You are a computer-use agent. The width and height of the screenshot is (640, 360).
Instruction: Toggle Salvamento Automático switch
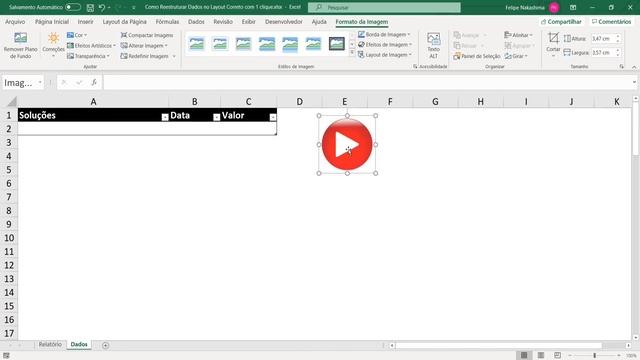click(x=73, y=7)
